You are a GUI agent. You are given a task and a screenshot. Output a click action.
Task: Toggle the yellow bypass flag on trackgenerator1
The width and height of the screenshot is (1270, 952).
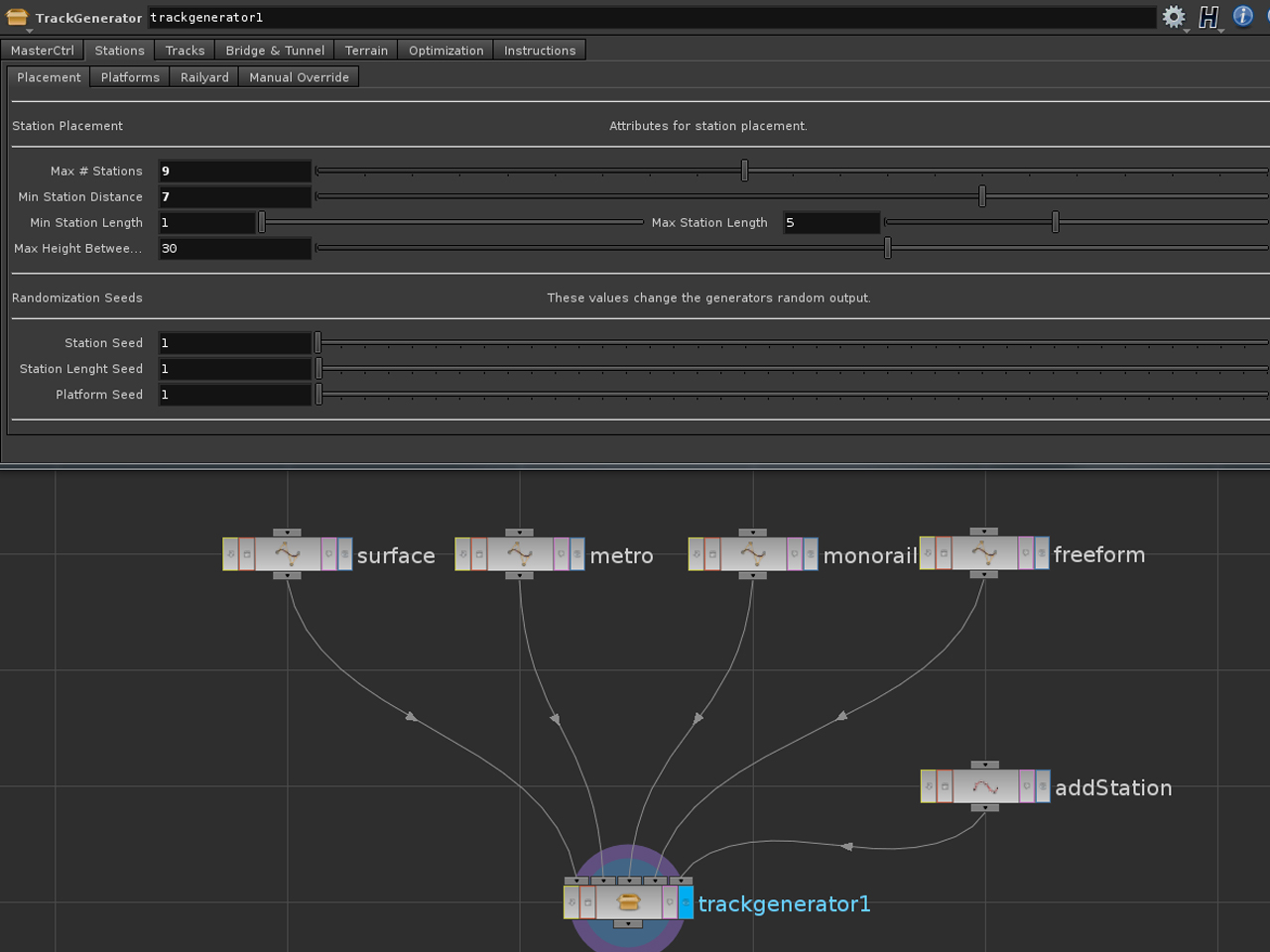pos(571,900)
